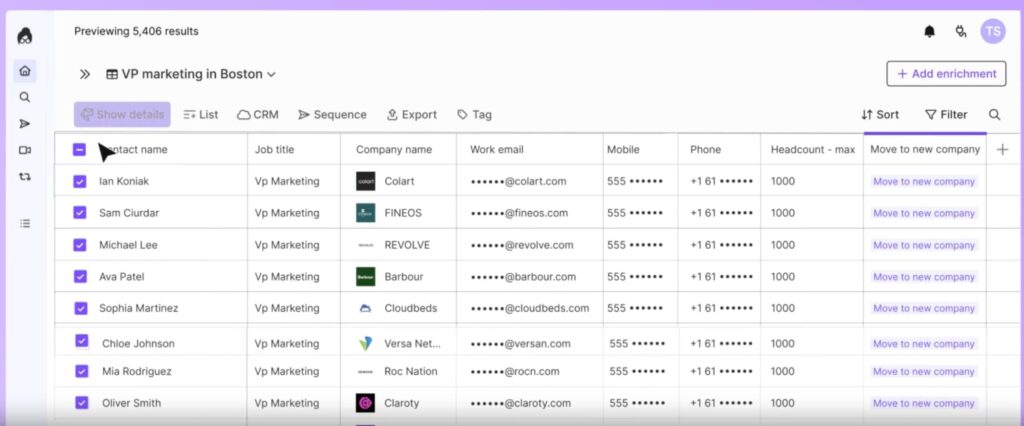Viewport: 1024px width, 426px height.
Task: Open the search icon in left sidebar
Action: 25,97
